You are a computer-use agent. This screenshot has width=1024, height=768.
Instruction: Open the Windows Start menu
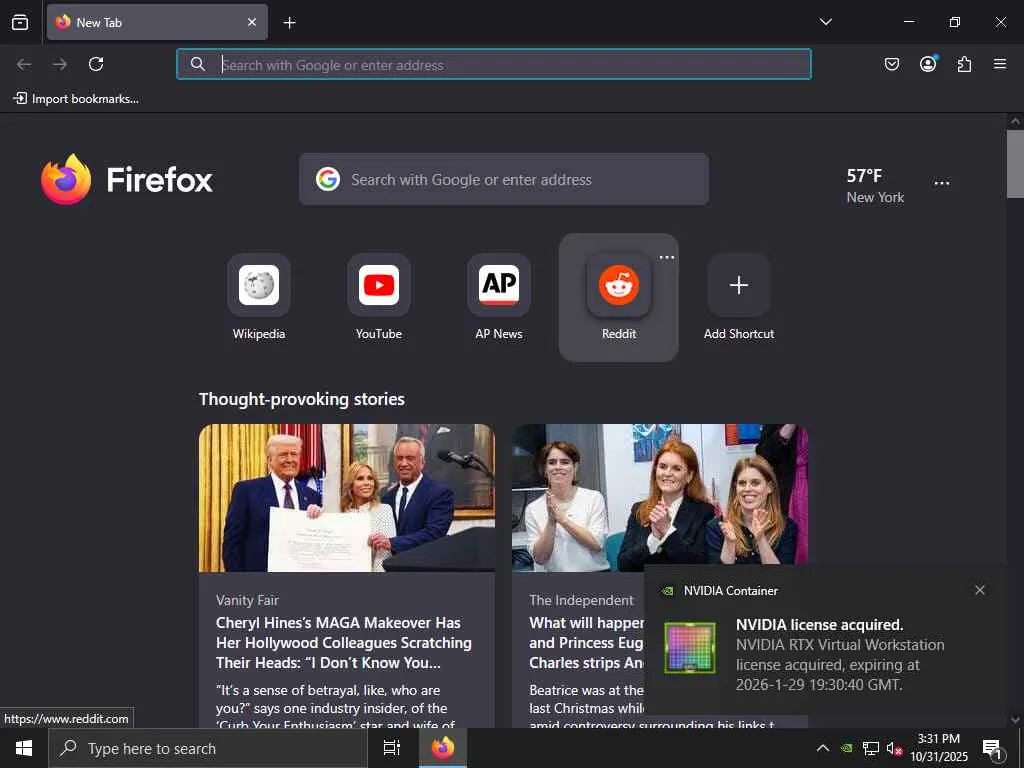click(x=24, y=748)
